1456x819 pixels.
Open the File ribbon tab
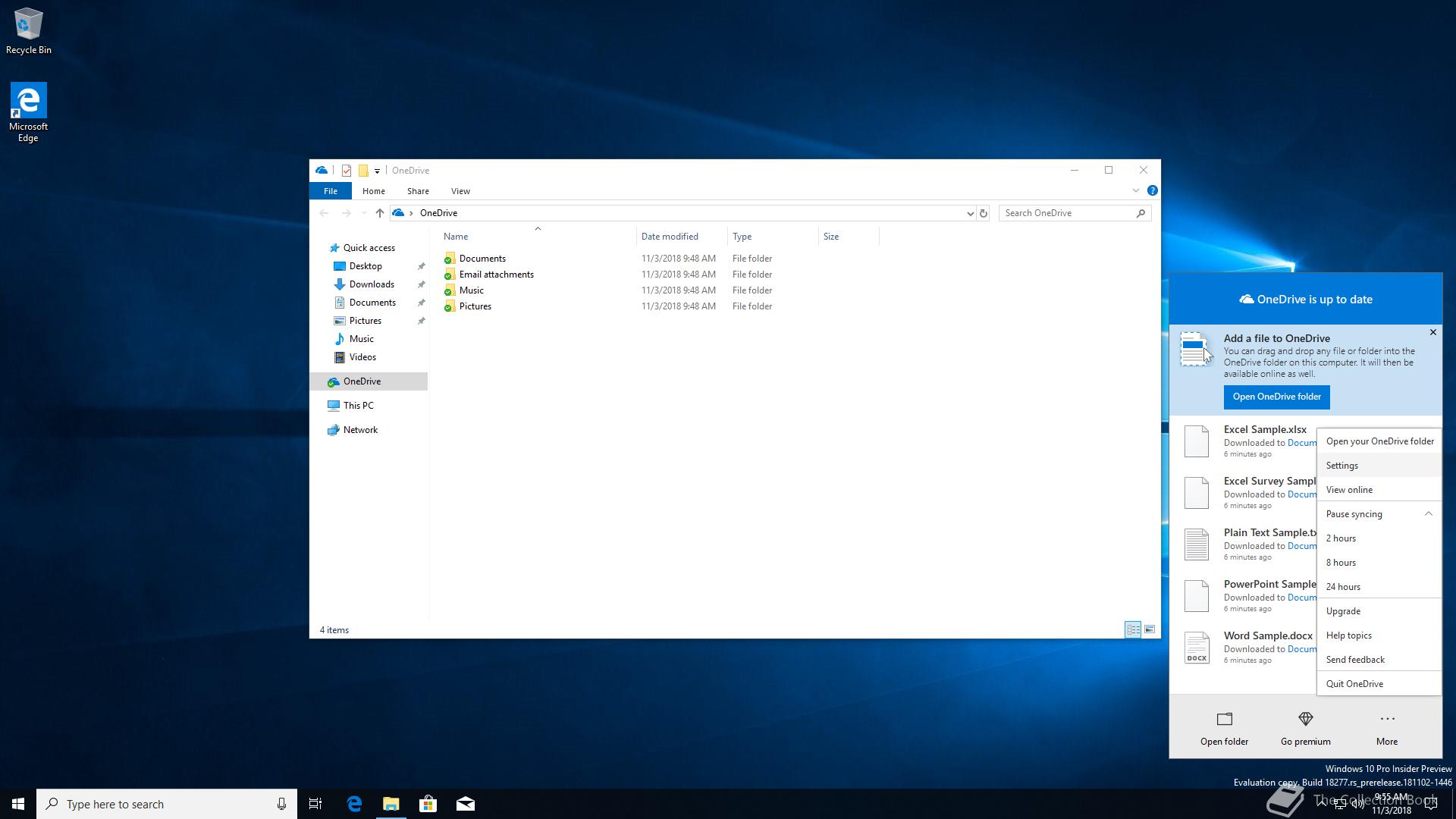331,191
